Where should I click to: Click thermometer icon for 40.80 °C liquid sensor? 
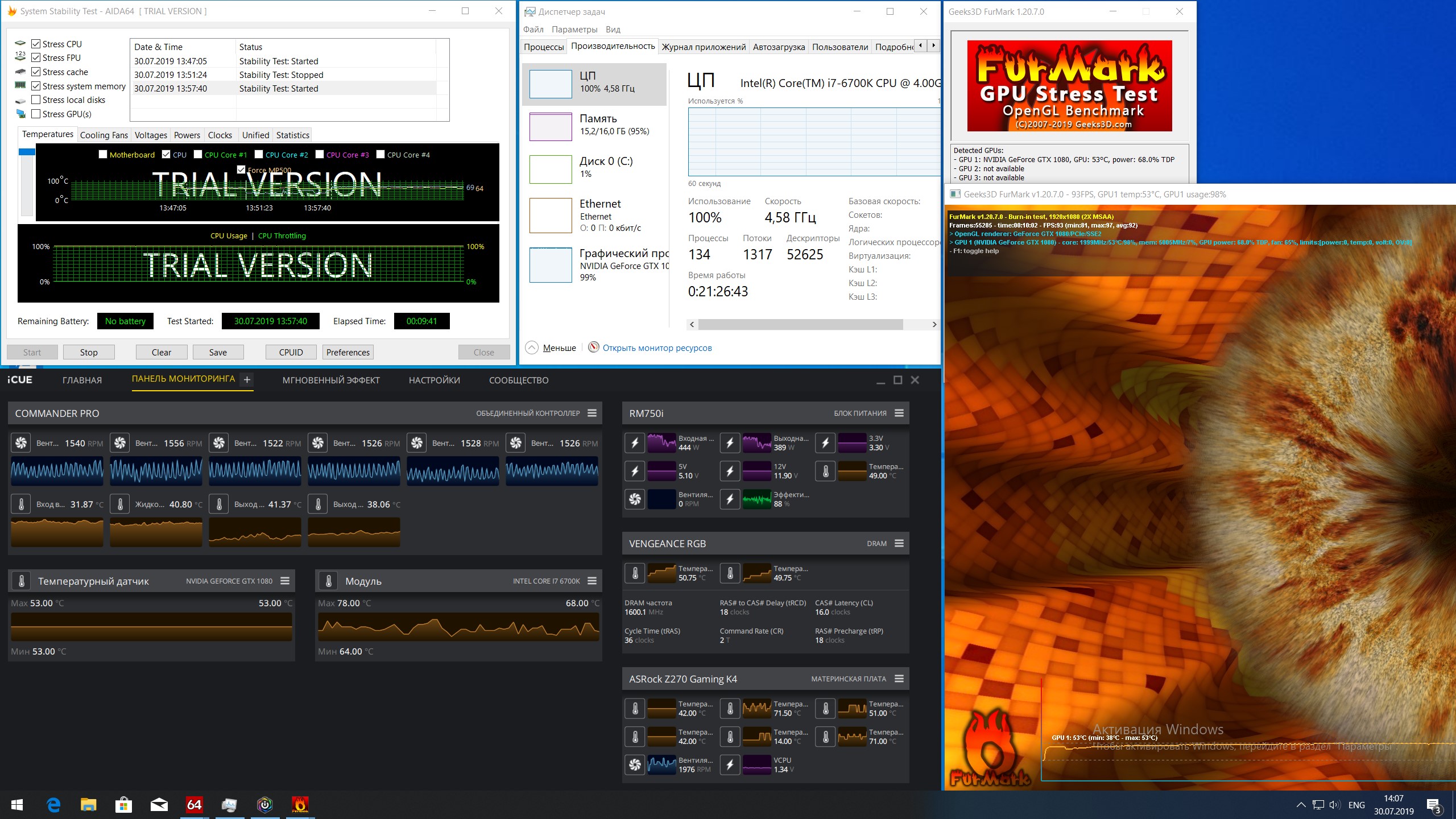[120, 504]
